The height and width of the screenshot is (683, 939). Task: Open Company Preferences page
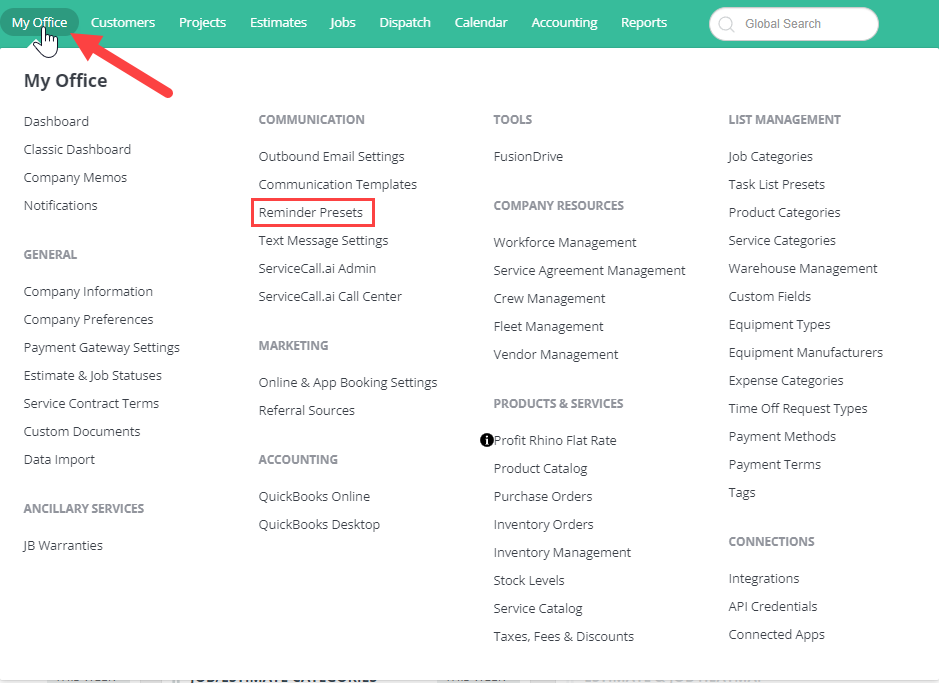(x=89, y=319)
